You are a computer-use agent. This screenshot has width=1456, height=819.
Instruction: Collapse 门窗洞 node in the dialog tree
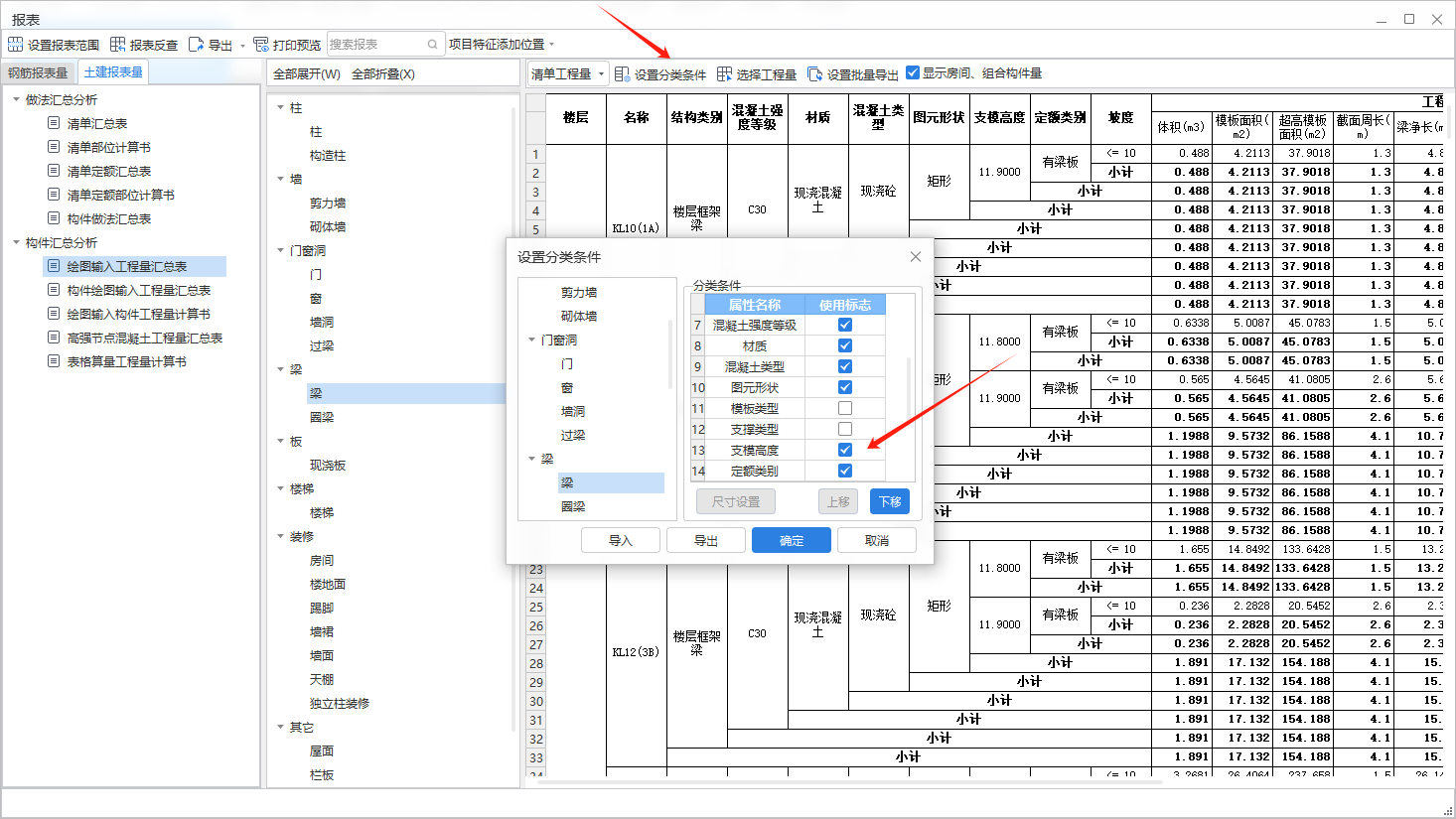[x=531, y=340]
